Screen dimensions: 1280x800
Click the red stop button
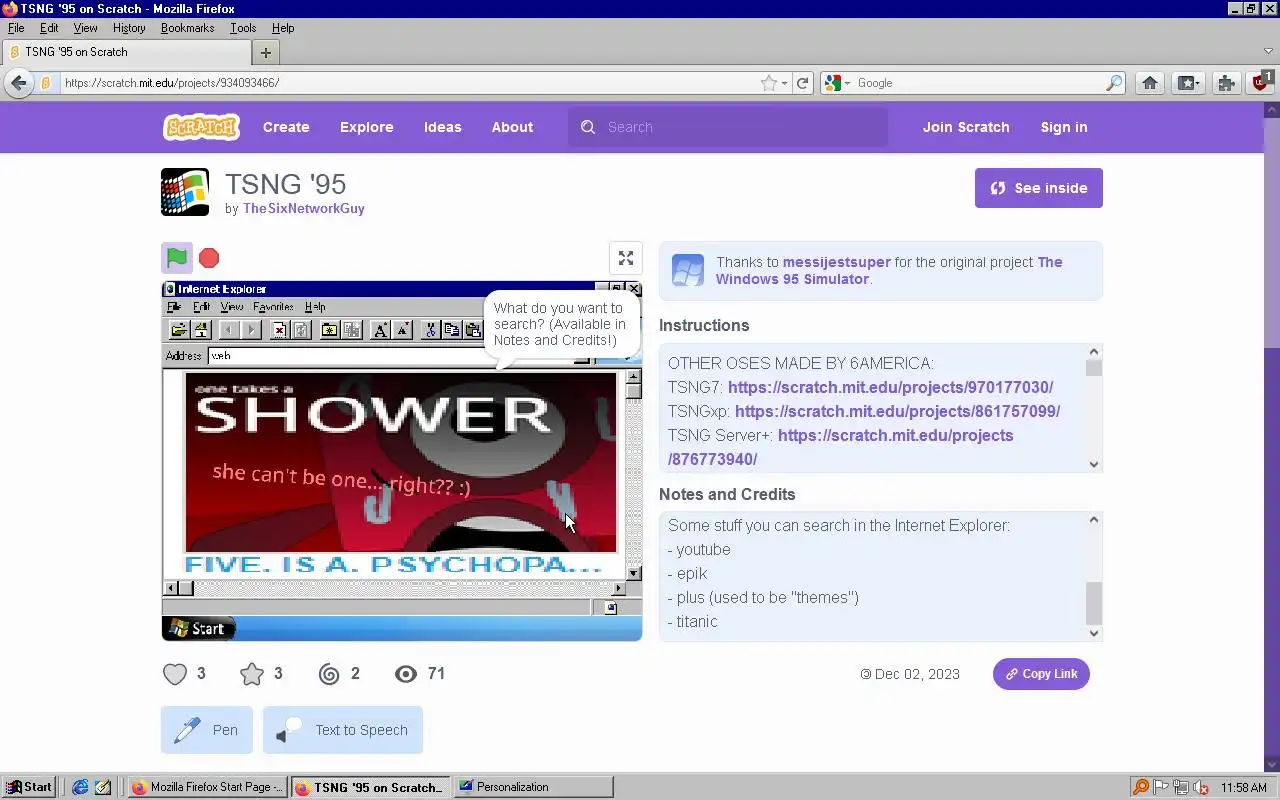coord(209,258)
